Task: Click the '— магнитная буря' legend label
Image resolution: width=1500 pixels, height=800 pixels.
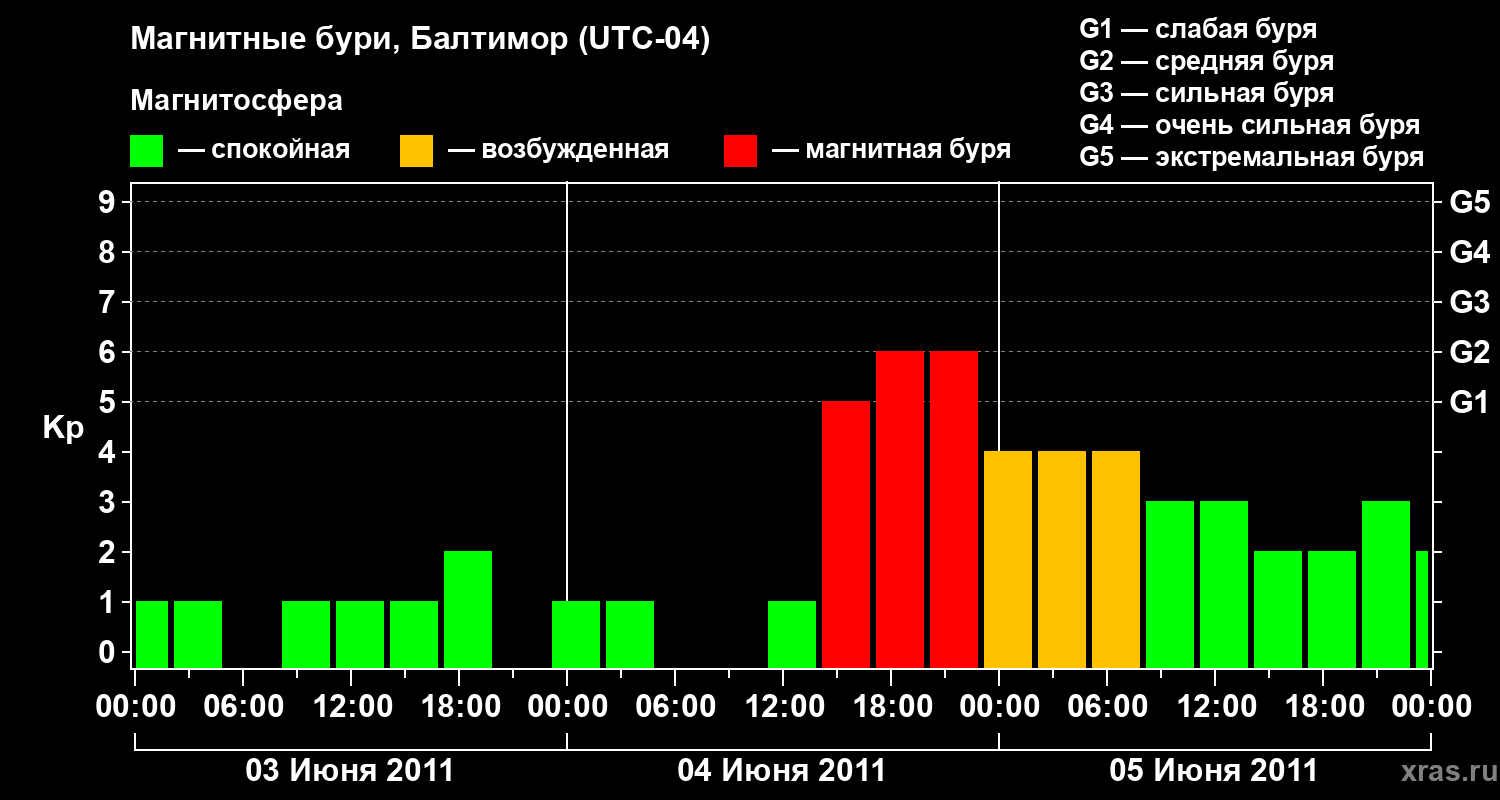Action: pyautogui.click(x=892, y=151)
